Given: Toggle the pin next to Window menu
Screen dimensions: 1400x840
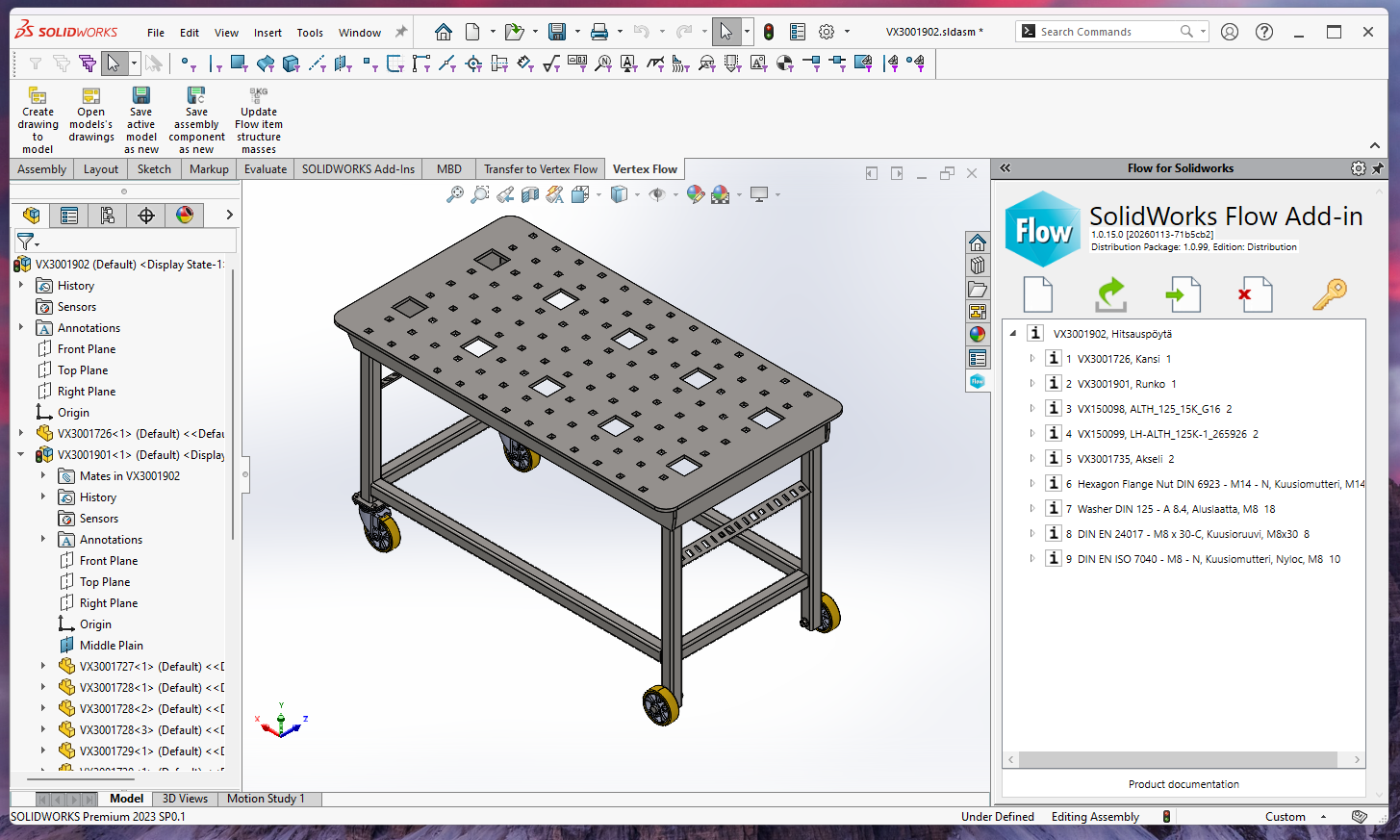Looking at the screenshot, I should pyautogui.click(x=401, y=32).
